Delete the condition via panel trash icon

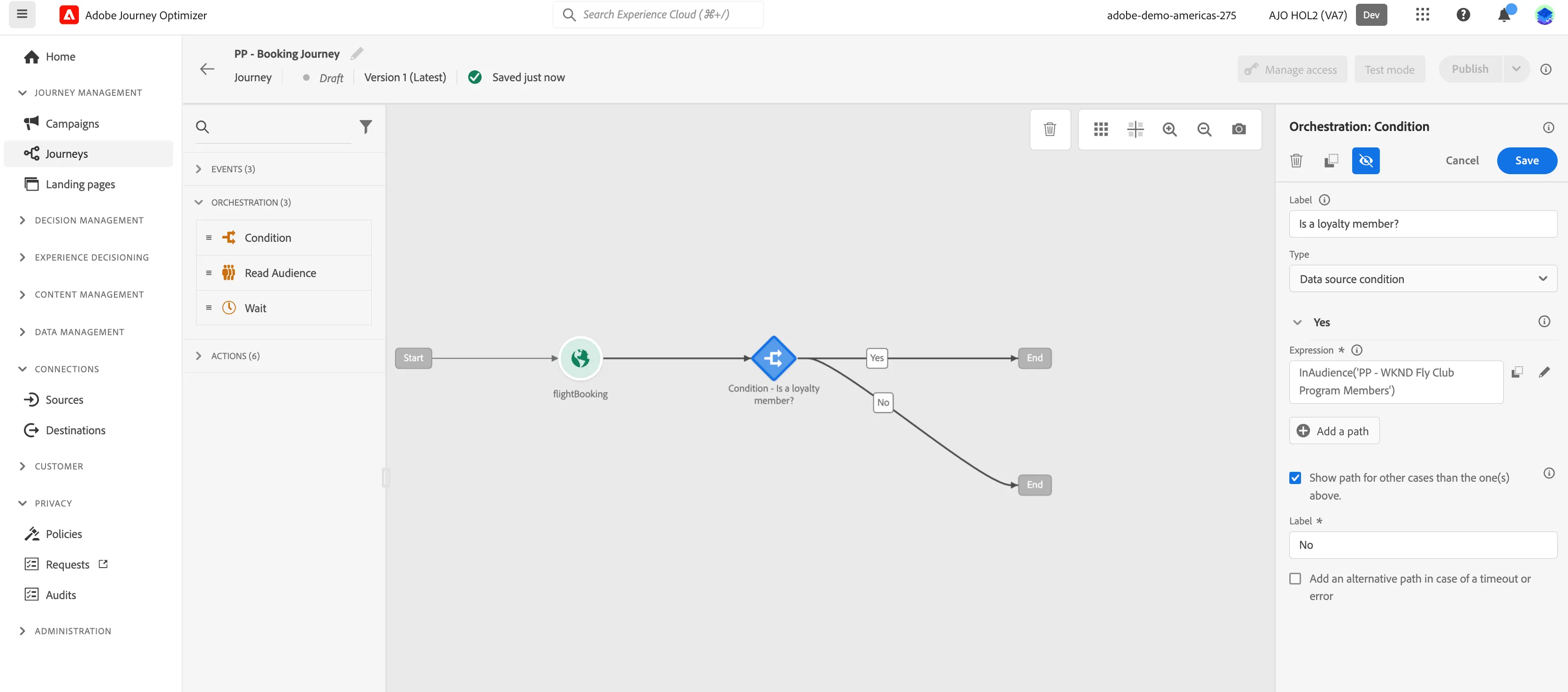[x=1296, y=161]
